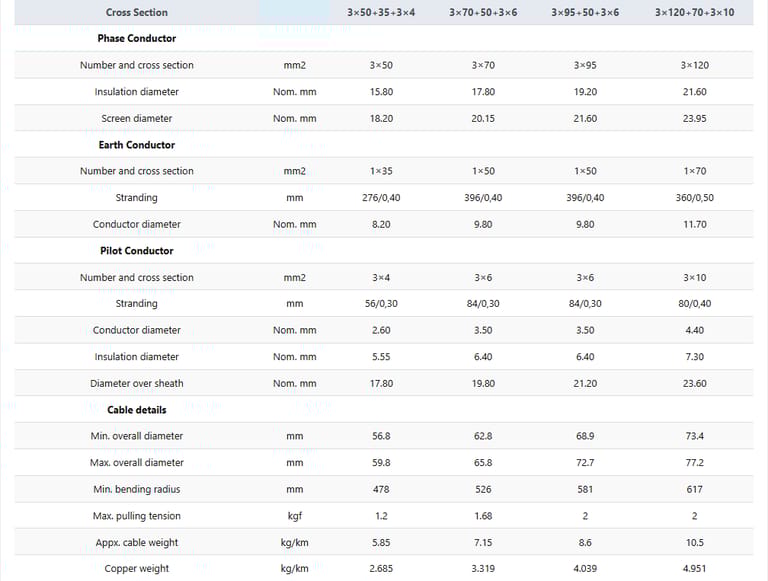
Task: Select the "Cable details" section heading
Action: 137,410
